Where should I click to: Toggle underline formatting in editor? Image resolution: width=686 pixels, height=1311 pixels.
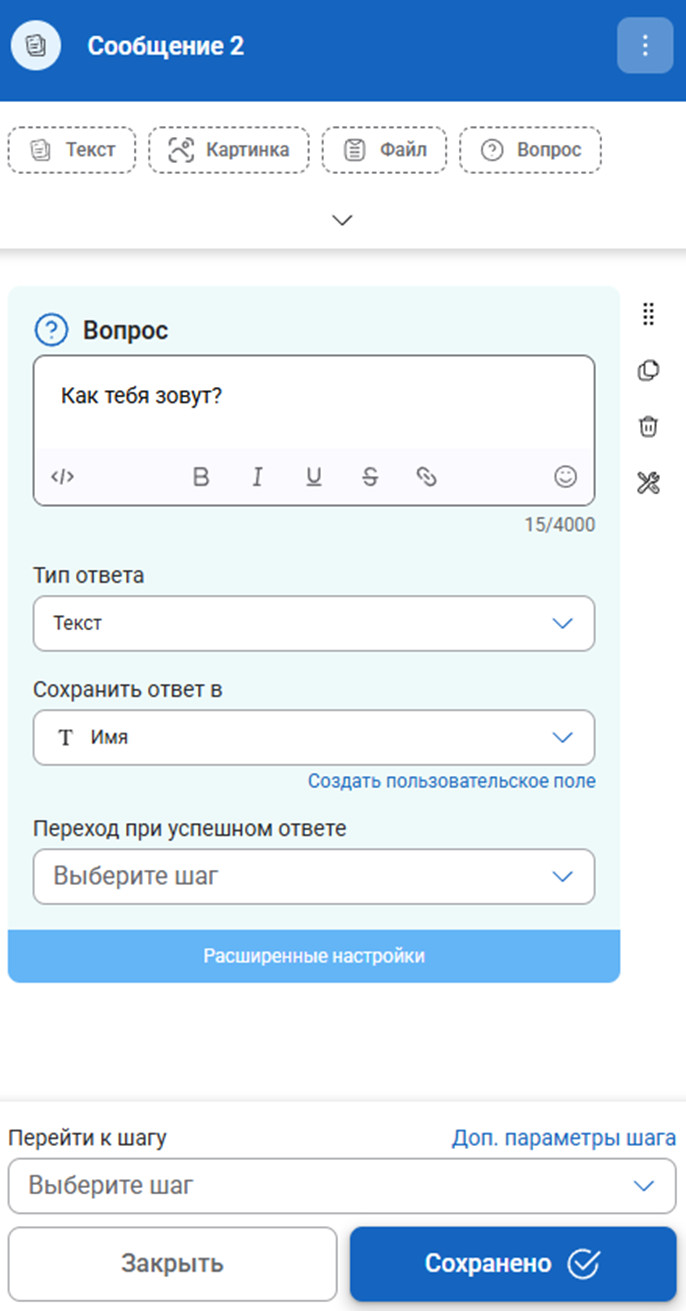click(x=314, y=477)
